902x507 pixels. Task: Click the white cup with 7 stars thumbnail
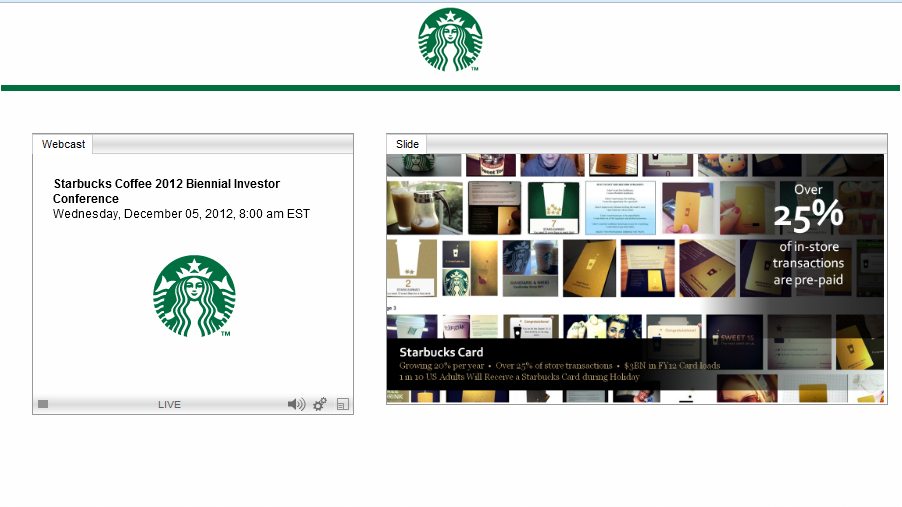point(553,207)
